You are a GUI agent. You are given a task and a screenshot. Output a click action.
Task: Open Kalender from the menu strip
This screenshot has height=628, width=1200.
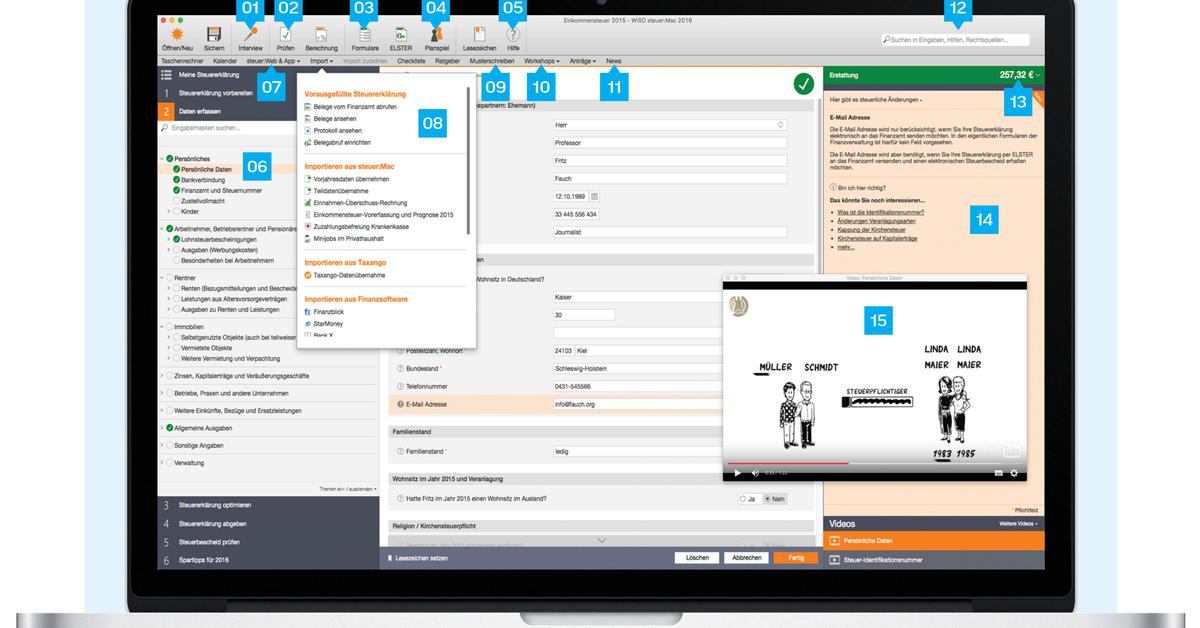[225, 61]
